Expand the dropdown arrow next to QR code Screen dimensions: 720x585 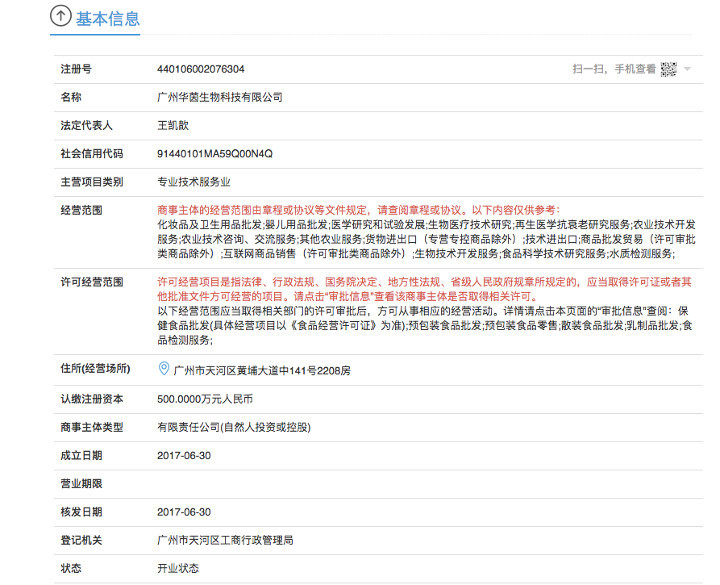pos(687,69)
